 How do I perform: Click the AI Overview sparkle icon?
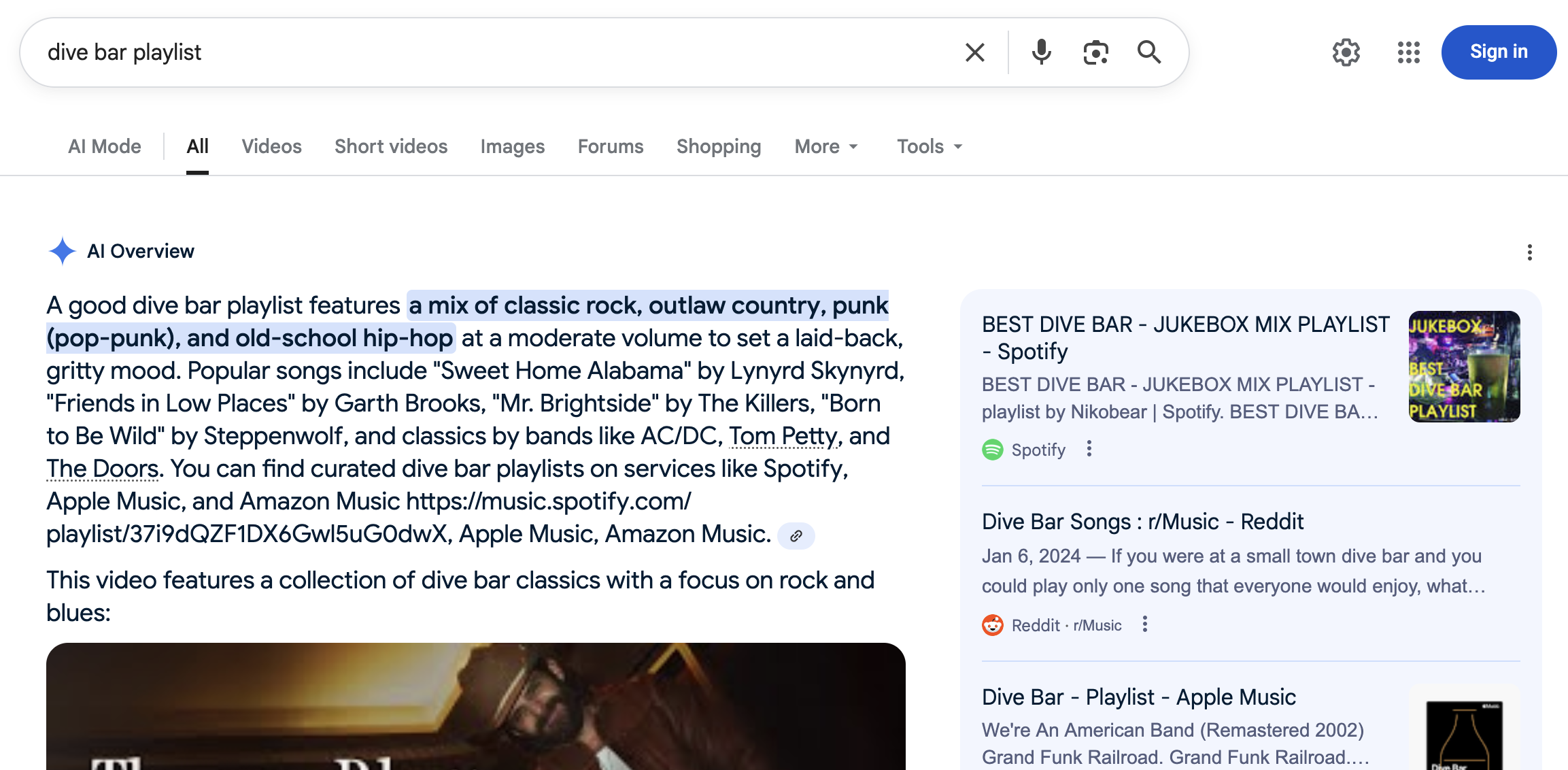63,251
